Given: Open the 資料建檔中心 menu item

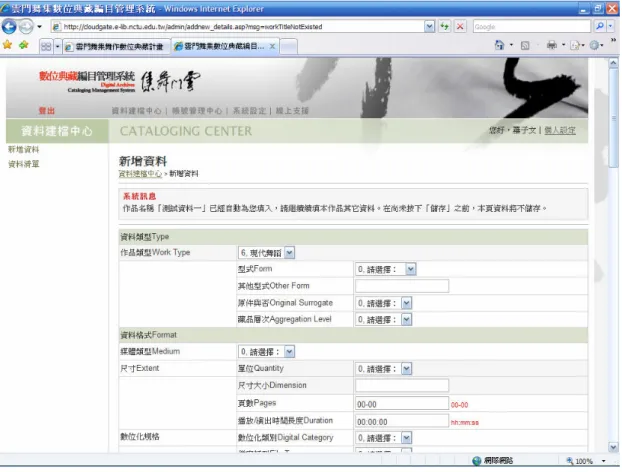Looking at the screenshot, I should click(136, 111).
